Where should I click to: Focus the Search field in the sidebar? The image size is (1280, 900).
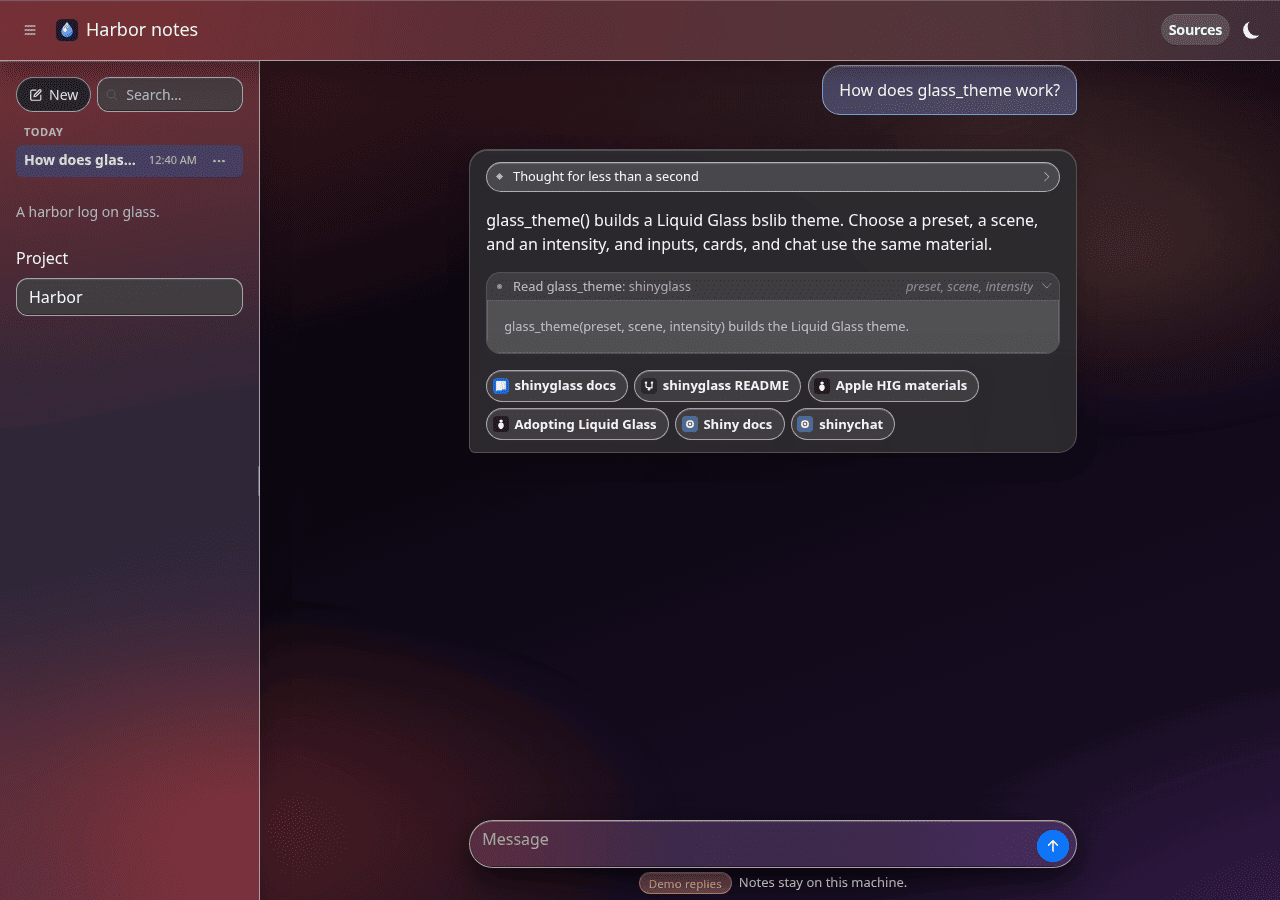(x=170, y=95)
